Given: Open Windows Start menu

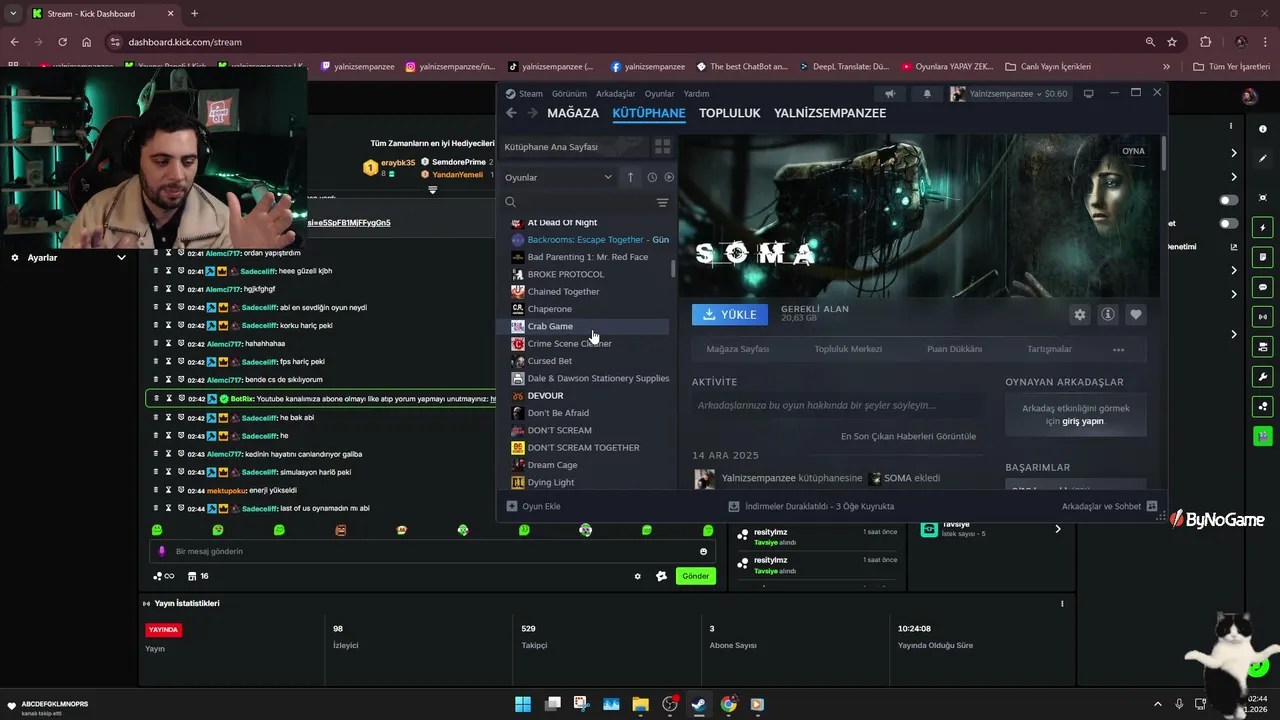Looking at the screenshot, I should coord(523,704).
